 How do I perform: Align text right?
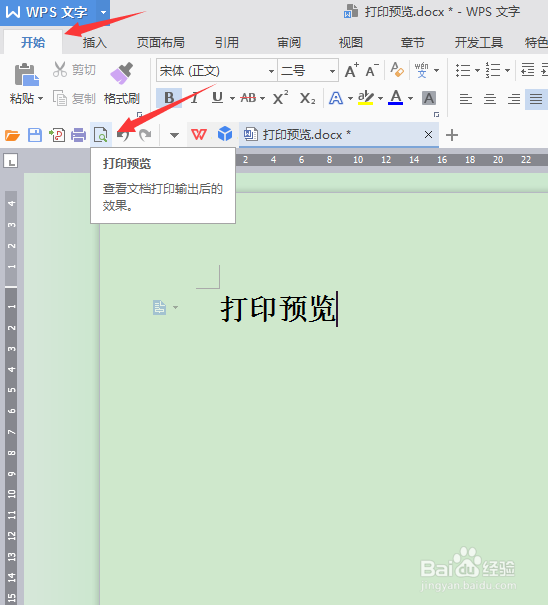[x=514, y=99]
